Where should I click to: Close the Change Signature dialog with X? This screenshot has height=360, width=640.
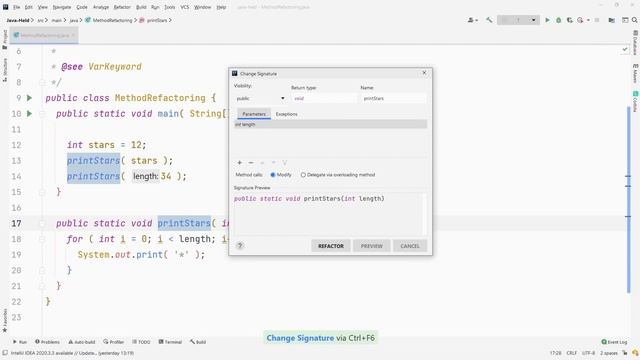click(x=424, y=73)
